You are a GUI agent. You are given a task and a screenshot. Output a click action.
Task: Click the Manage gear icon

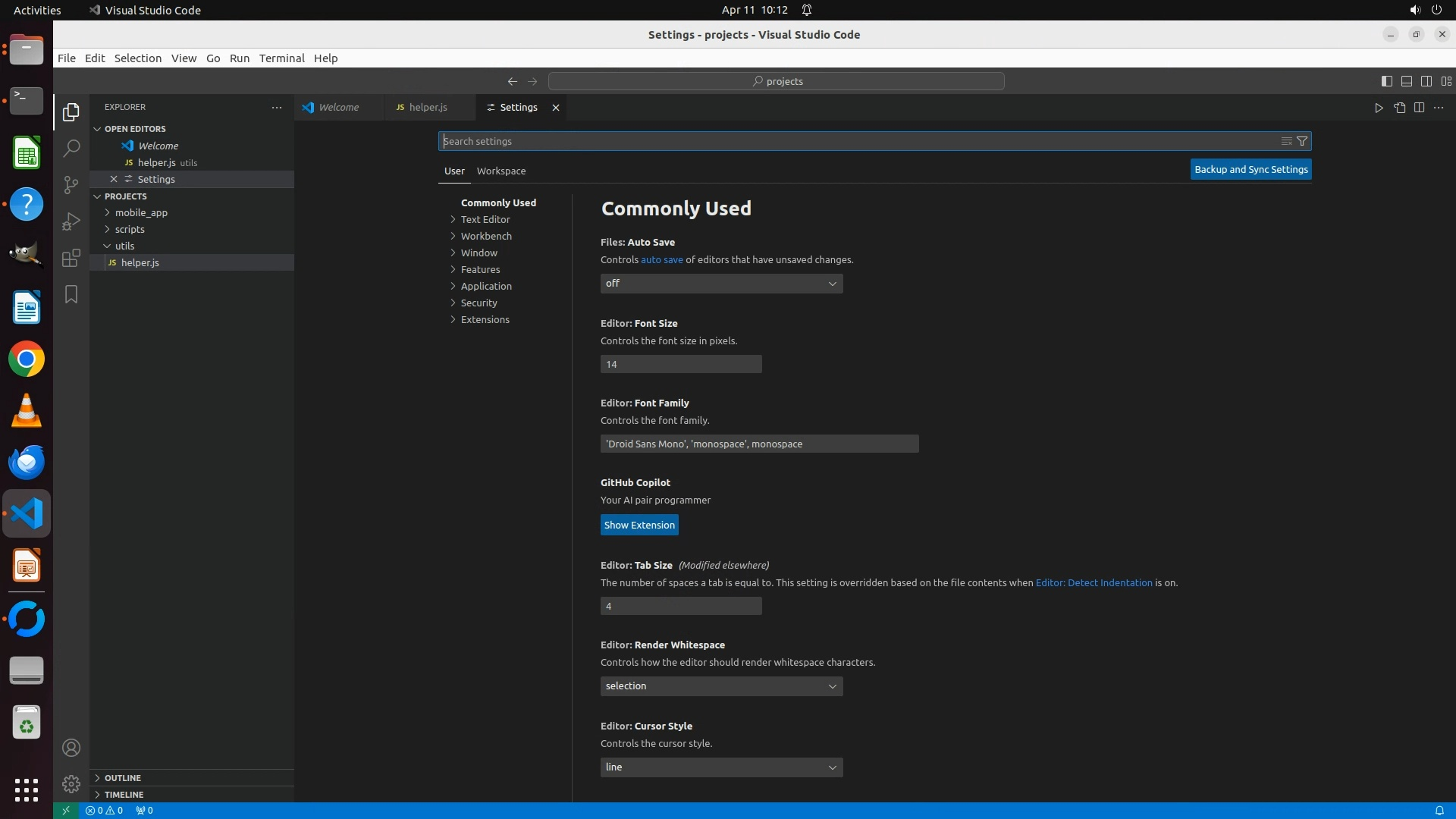71,783
